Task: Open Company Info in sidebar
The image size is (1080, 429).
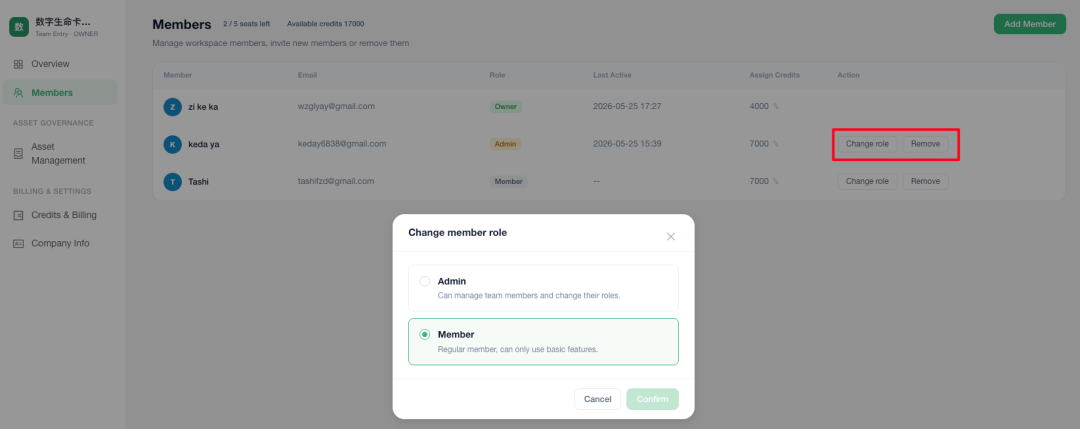Action: pyautogui.click(x=60, y=243)
